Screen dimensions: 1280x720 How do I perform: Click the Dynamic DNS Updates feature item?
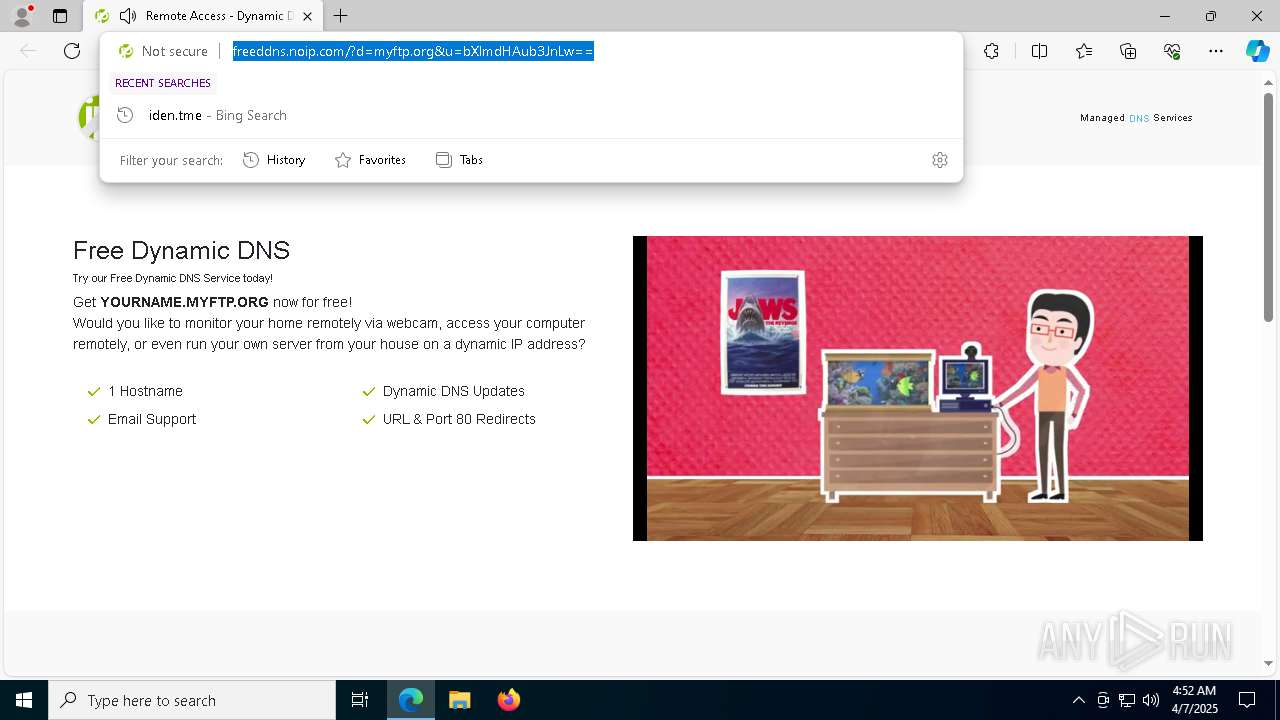click(443, 391)
